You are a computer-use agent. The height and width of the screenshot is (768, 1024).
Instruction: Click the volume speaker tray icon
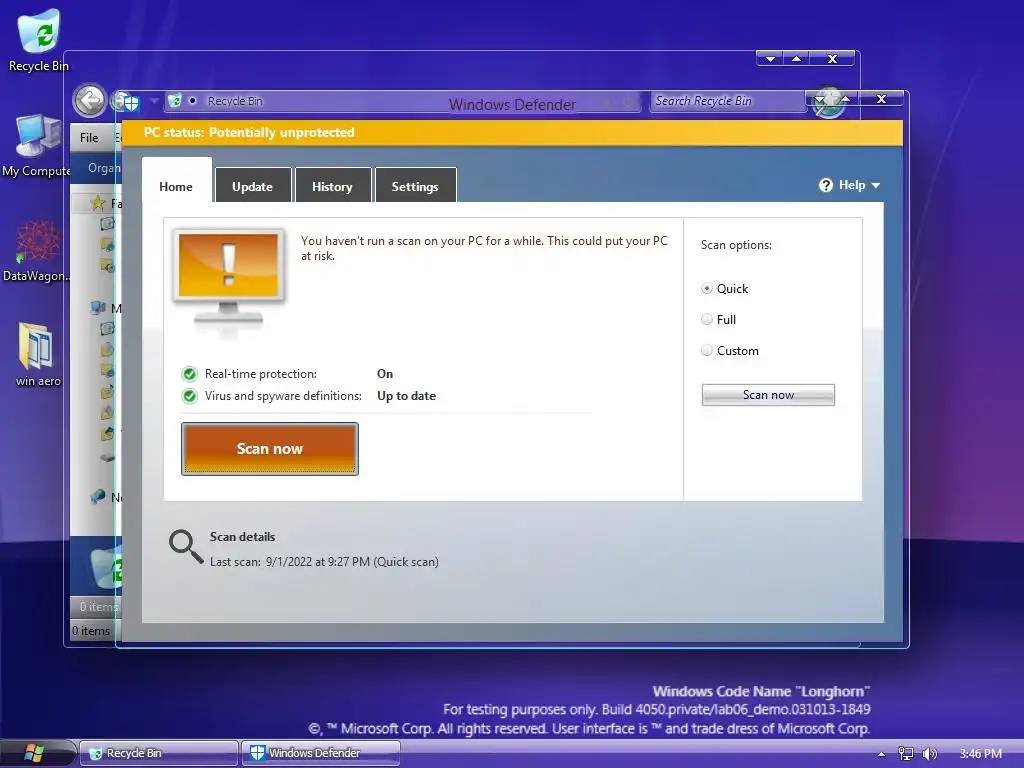(x=929, y=754)
